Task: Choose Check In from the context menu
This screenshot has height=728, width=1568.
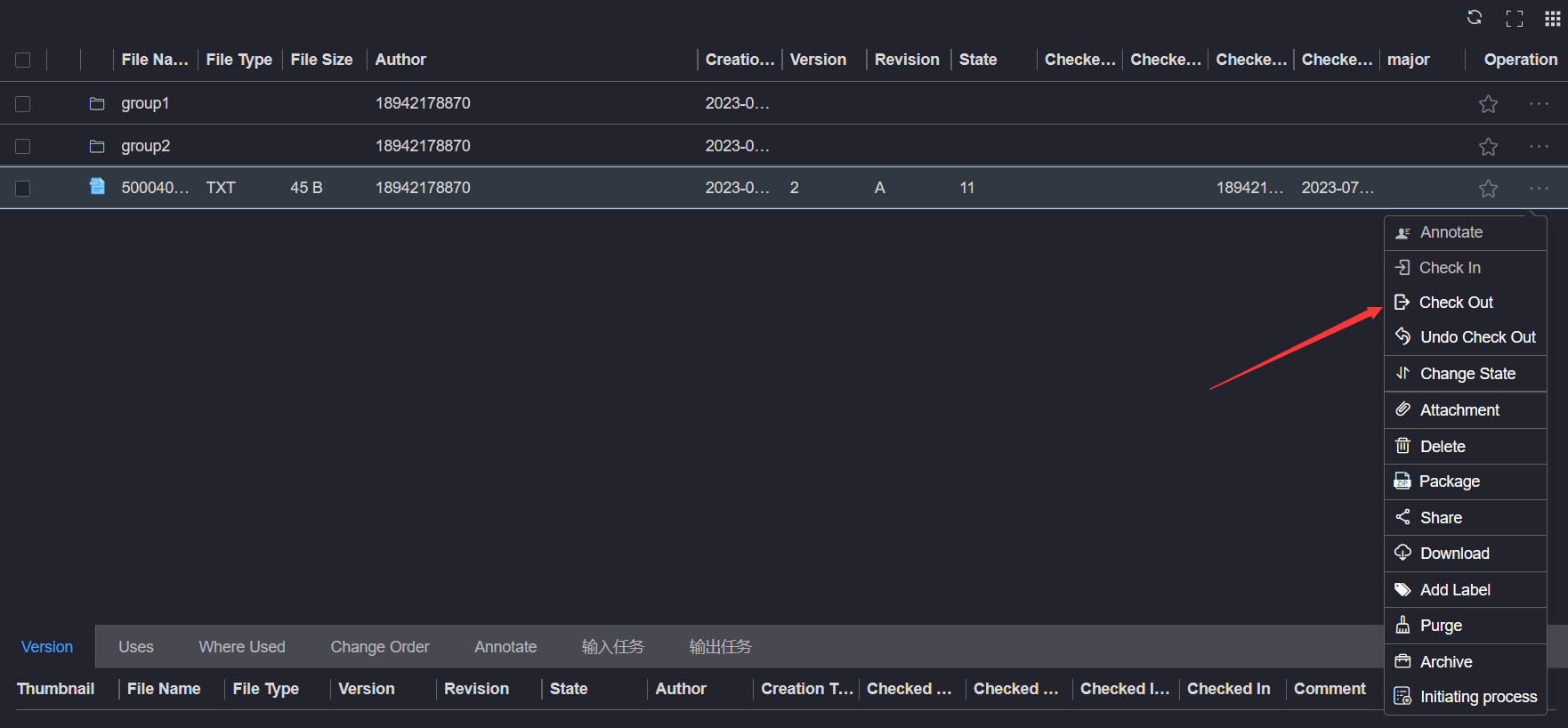Action: [x=1466, y=268]
